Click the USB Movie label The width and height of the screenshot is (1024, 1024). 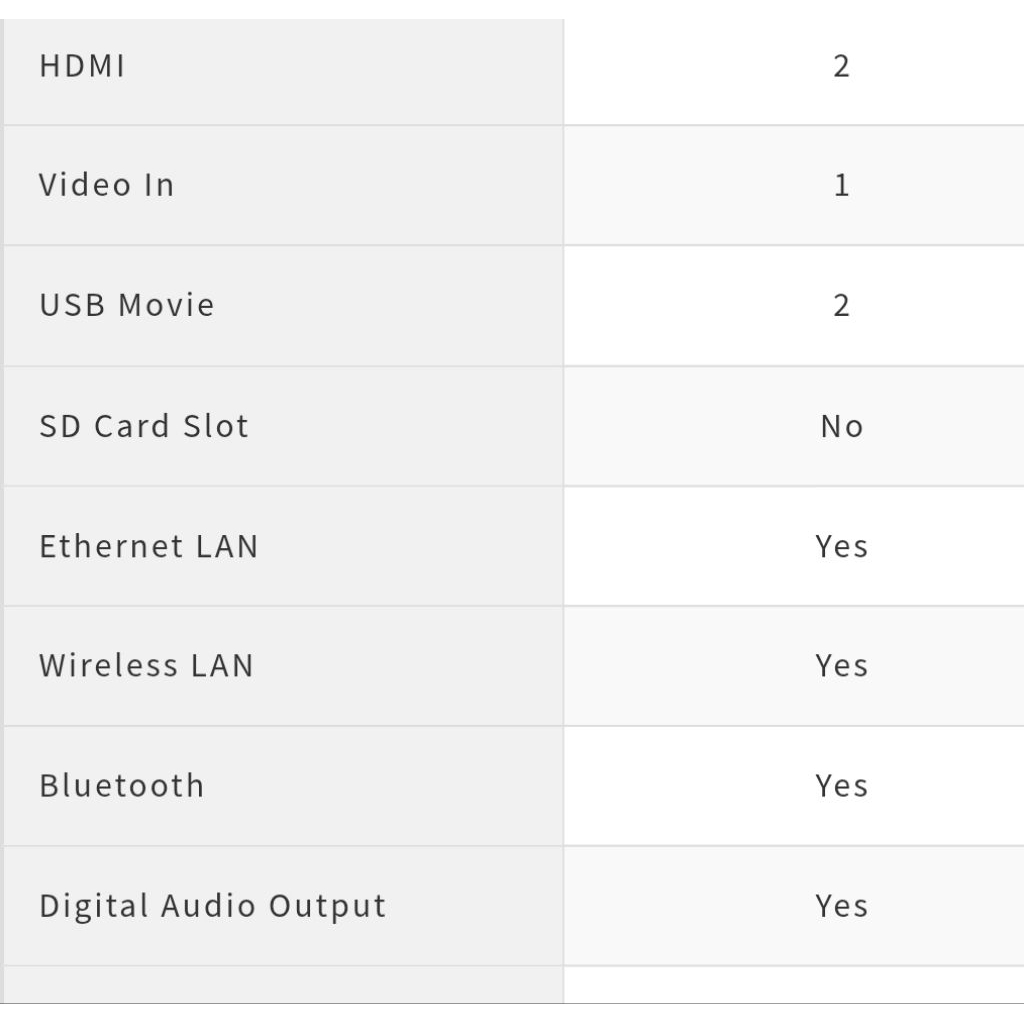[127, 305]
